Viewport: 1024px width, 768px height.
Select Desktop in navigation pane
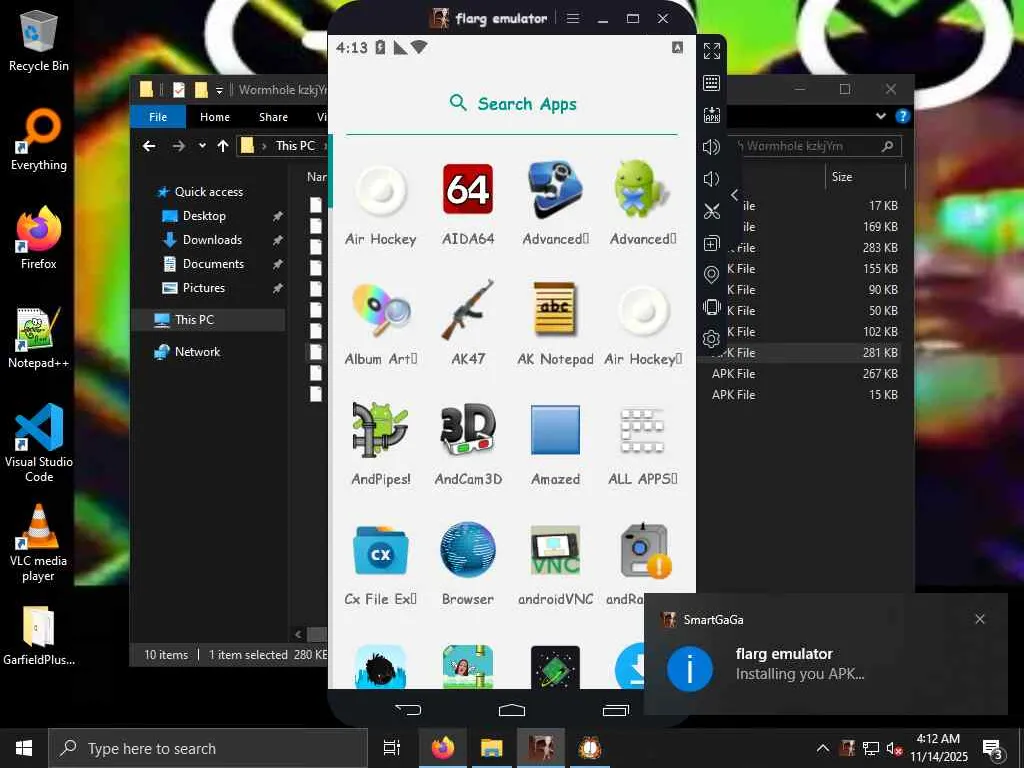coord(204,216)
